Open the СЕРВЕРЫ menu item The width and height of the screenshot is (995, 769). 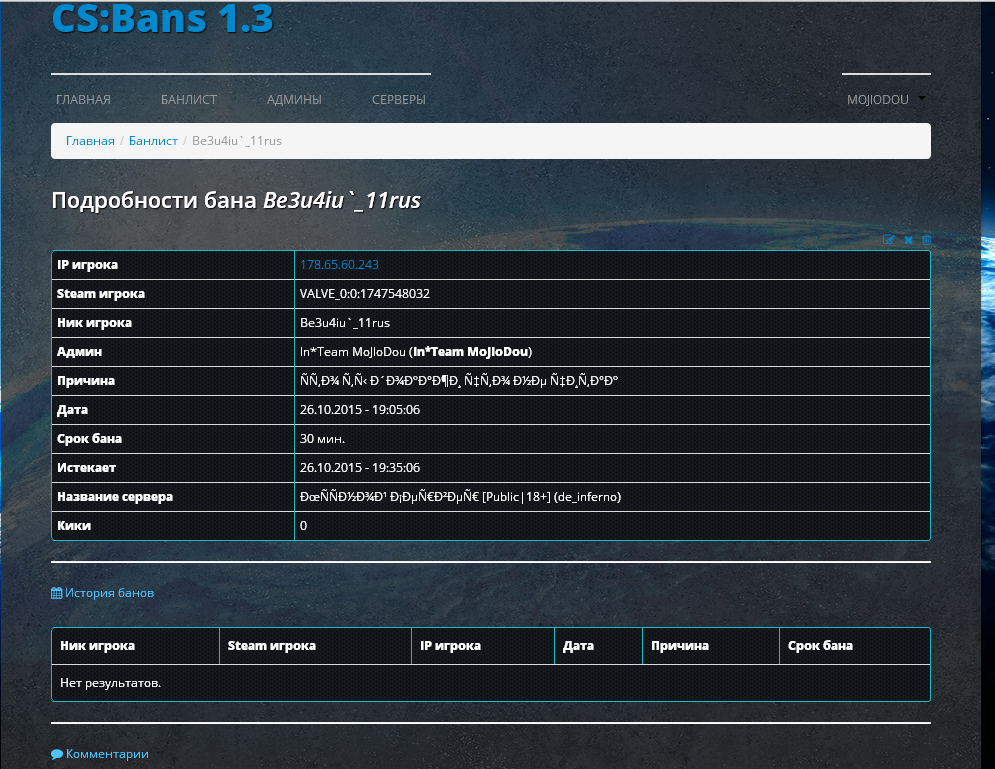(x=399, y=100)
